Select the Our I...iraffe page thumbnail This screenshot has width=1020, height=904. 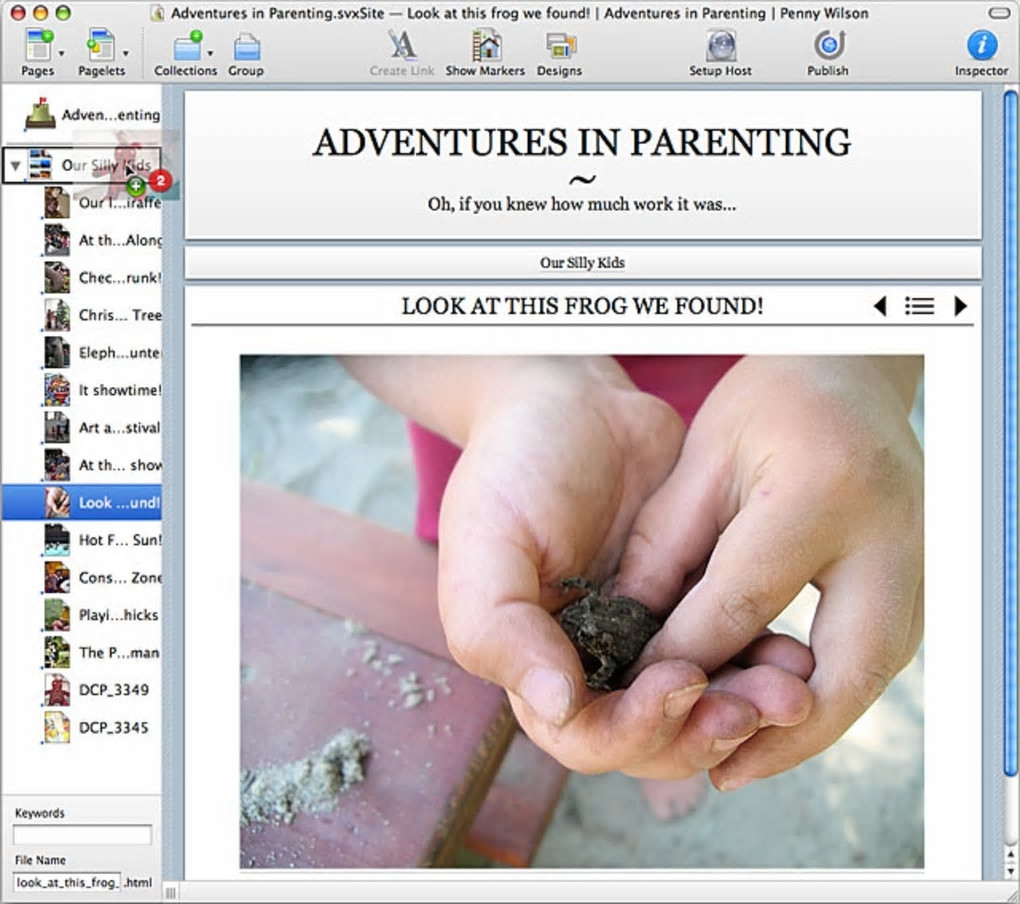click(57, 203)
